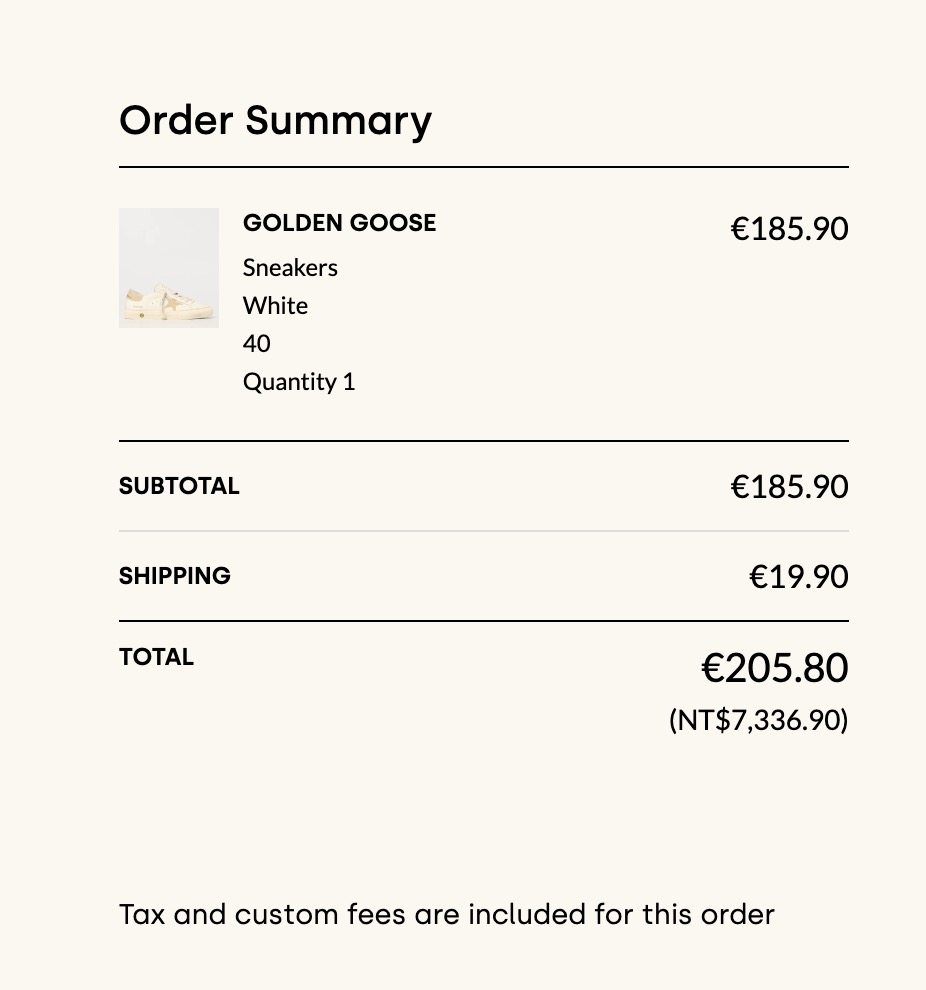Click the Sneakers product type text
The image size is (926, 990).
coord(290,268)
